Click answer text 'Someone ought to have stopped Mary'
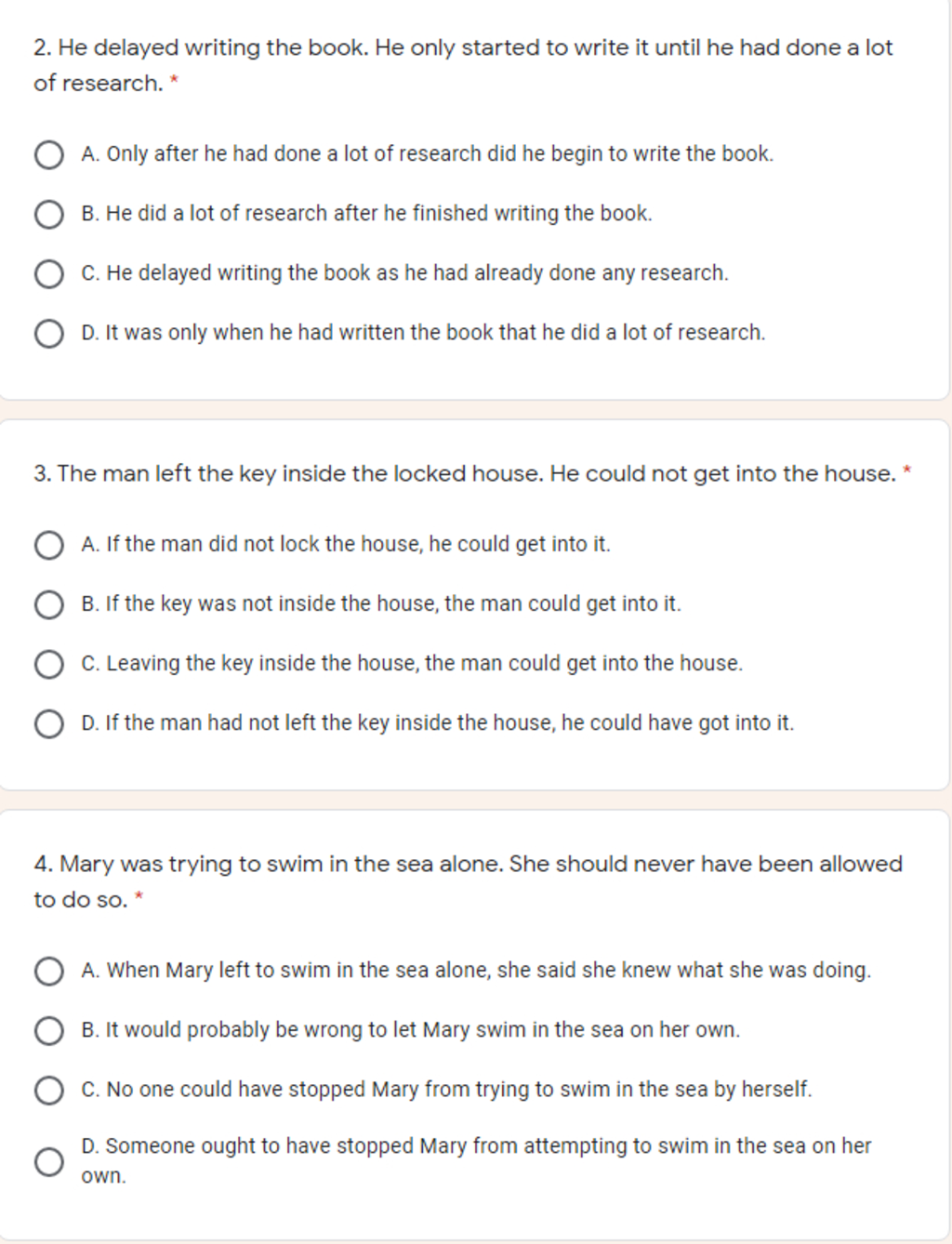Screen dimensions: 952x1244 tap(476, 1160)
